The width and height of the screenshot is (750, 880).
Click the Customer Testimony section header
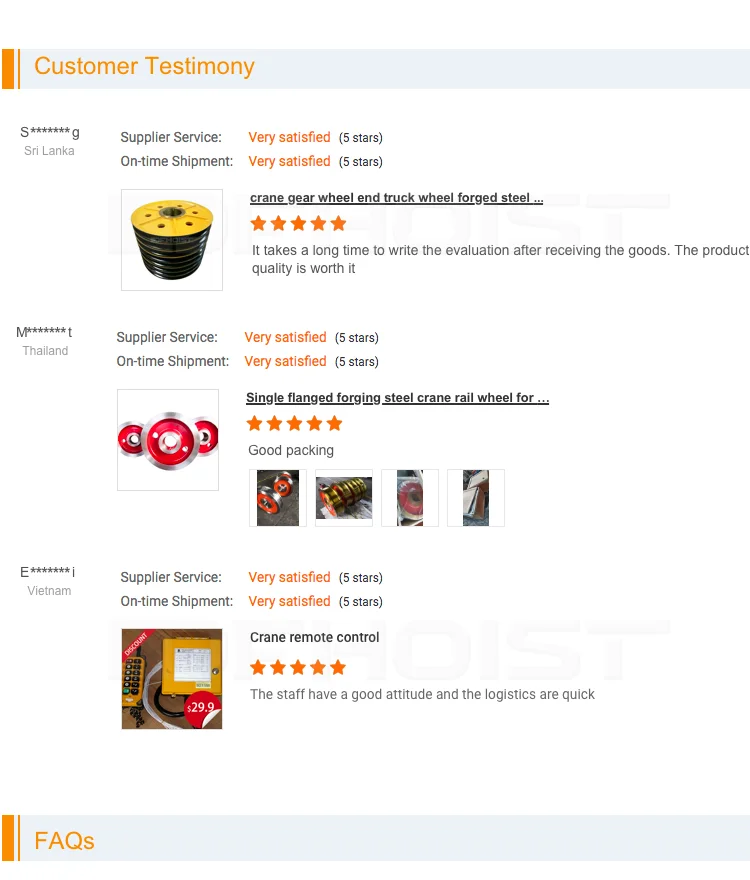pos(144,66)
